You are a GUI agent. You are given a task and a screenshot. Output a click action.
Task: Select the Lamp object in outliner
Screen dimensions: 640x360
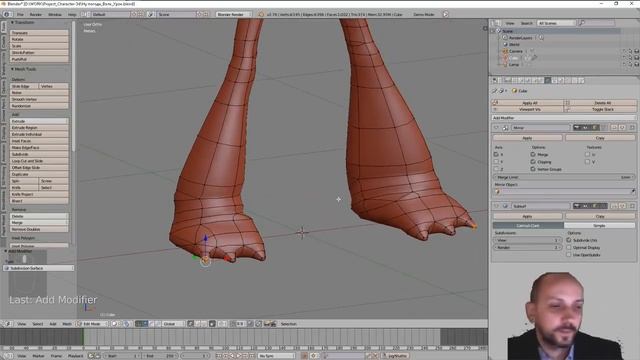pyautogui.click(x=514, y=64)
